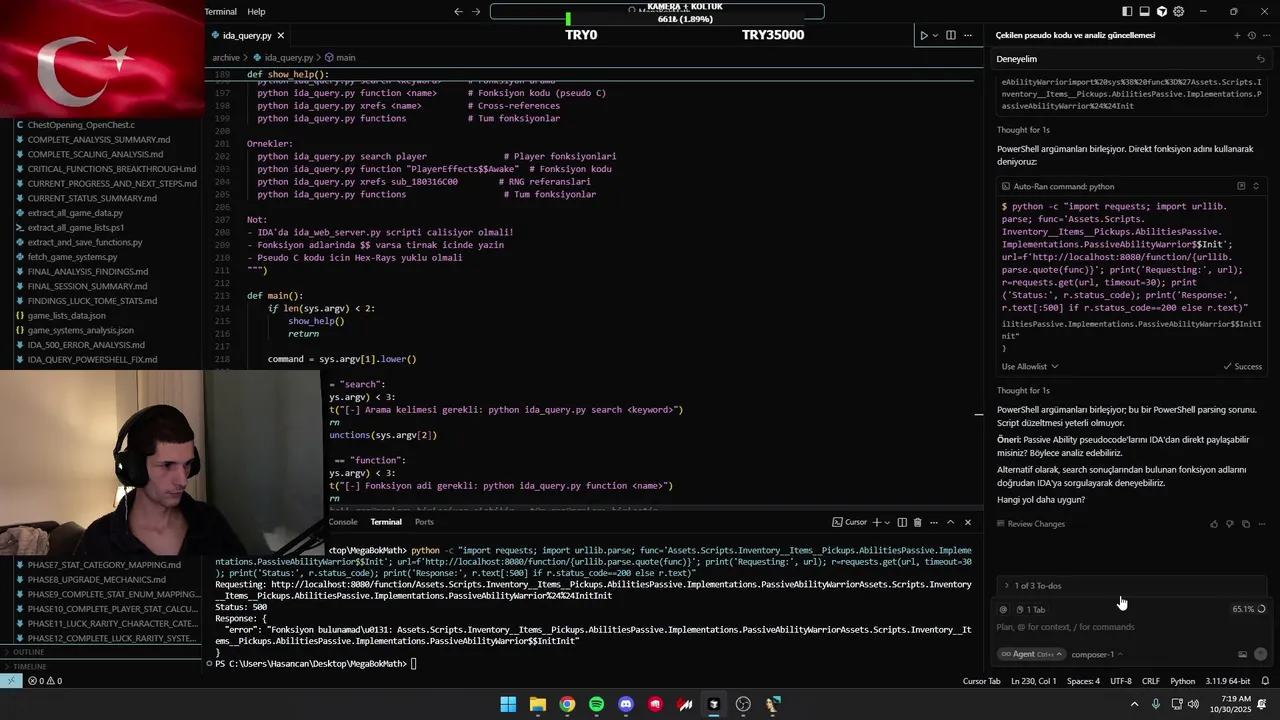Show errors and warnings count
This screenshot has width=1280, height=720.
[x=45, y=681]
